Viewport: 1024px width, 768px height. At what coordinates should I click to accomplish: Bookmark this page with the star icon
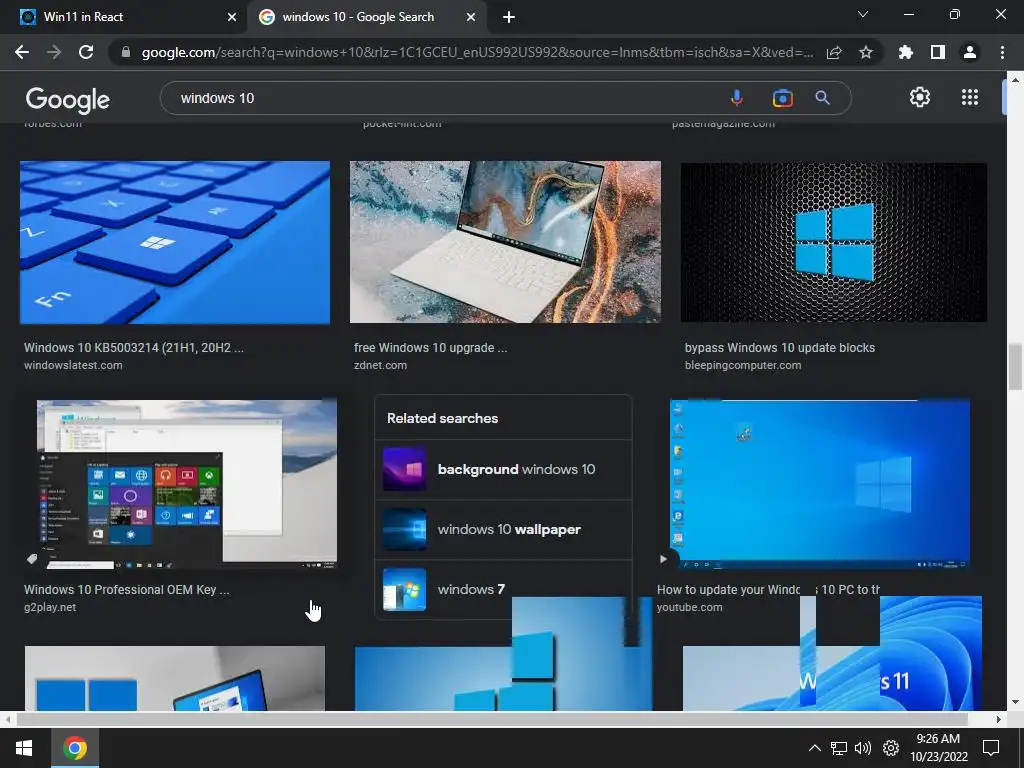click(865, 52)
